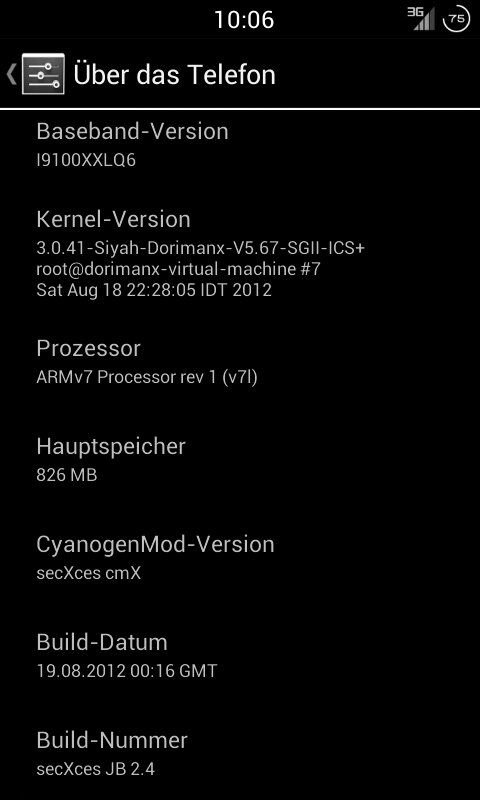The height and width of the screenshot is (800, 480).
Task: Tap the kernel string 3.0.41-Siyah-Dorimanx line
Action: (x=201, y=248)
